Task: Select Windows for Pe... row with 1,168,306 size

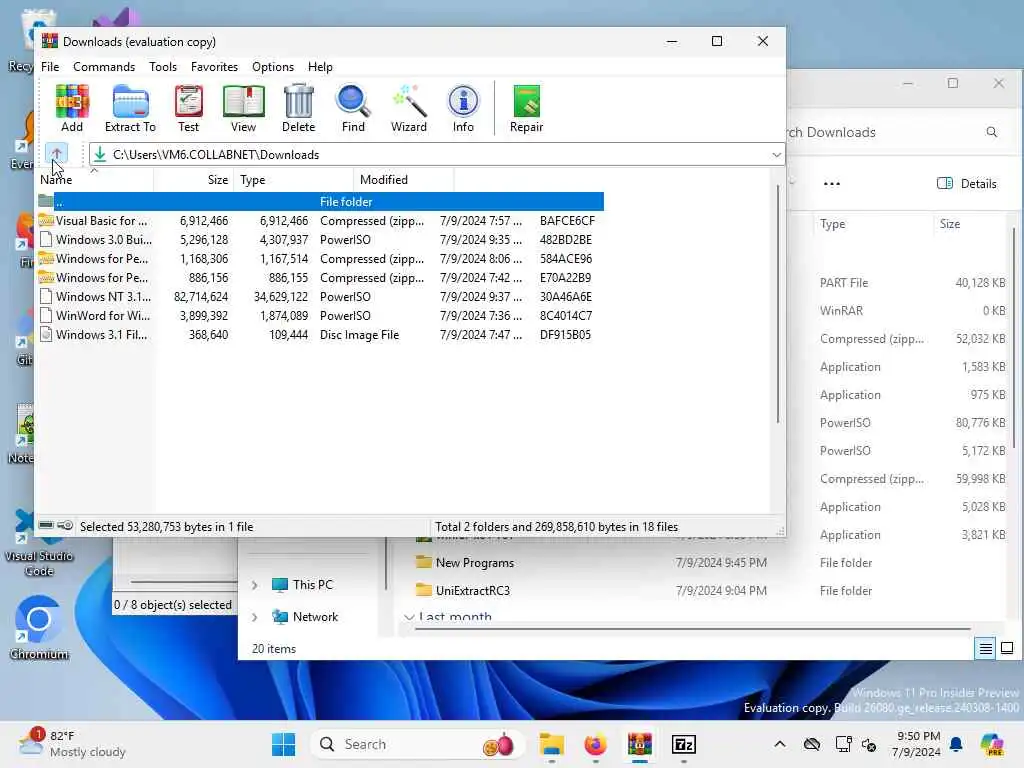Action: [321, 259]
